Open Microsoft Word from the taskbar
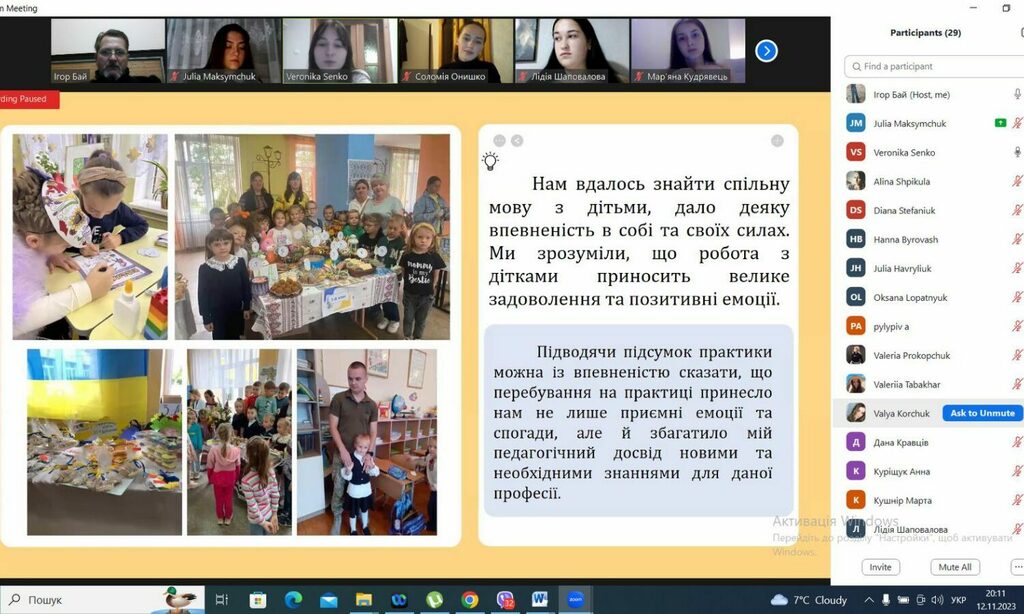Viewport: 1024px width, 614px height. click(540, 600)
